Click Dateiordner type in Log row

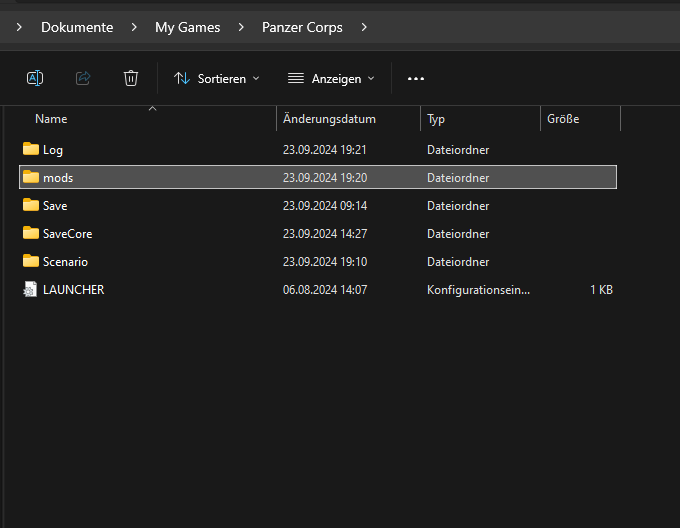click(x=458, y=150)
